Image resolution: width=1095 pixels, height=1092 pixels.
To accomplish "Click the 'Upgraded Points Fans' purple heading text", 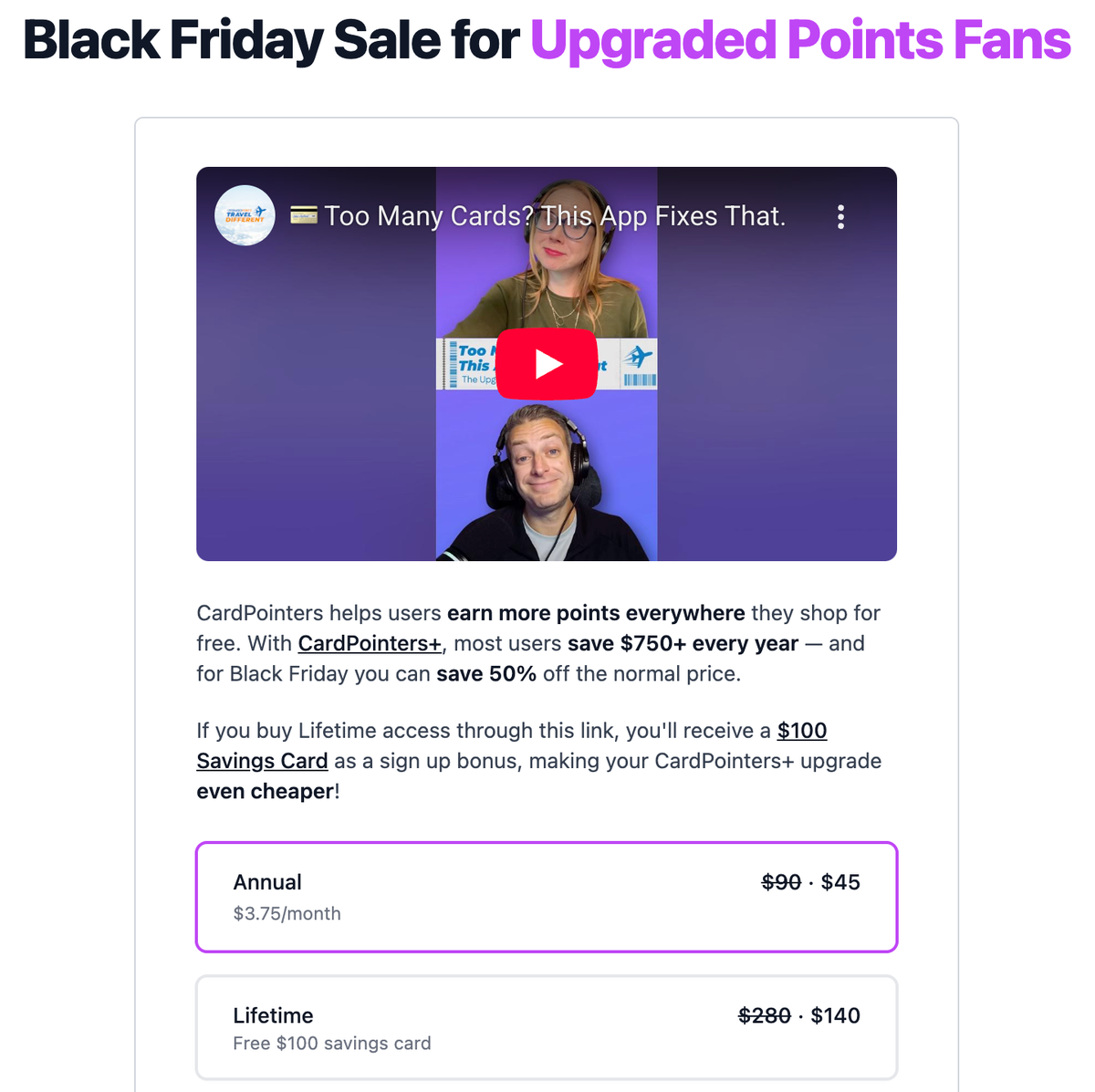I will pyautogui.click(x=800, y=40).
